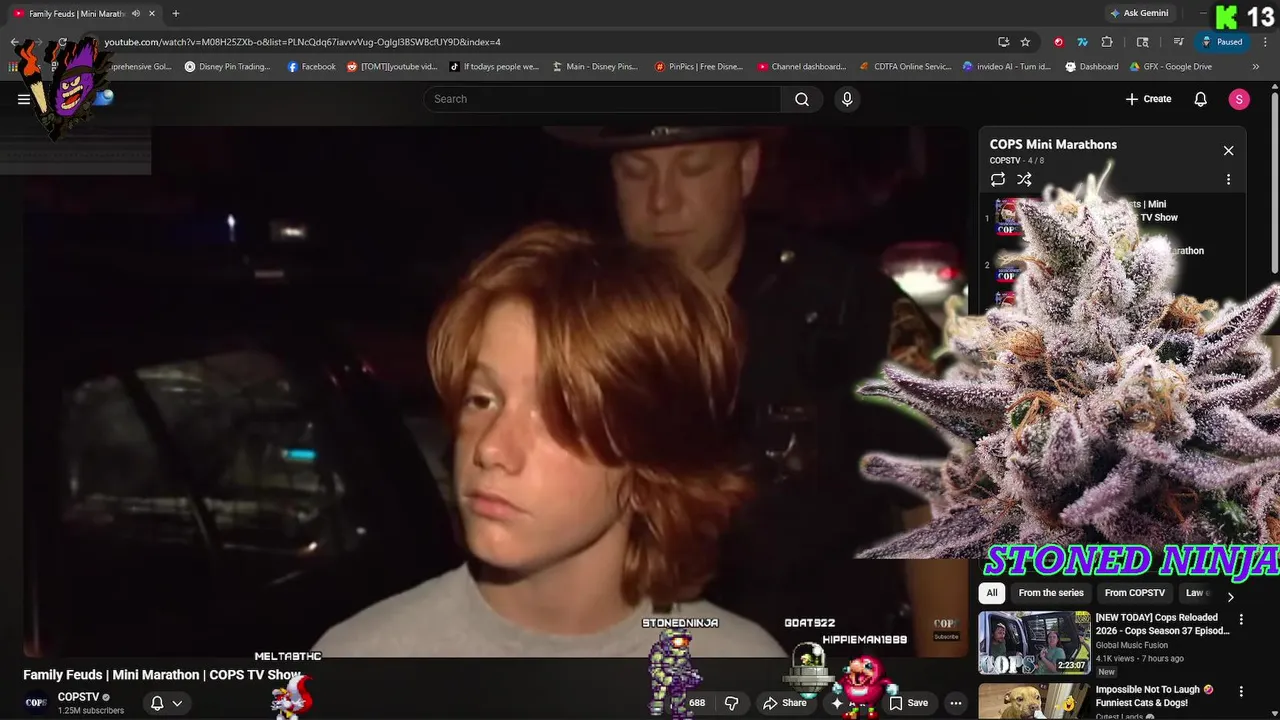Click the Create button
Image resolution: width=1280 pixels, height=720 pixels.
(1148, 99)
